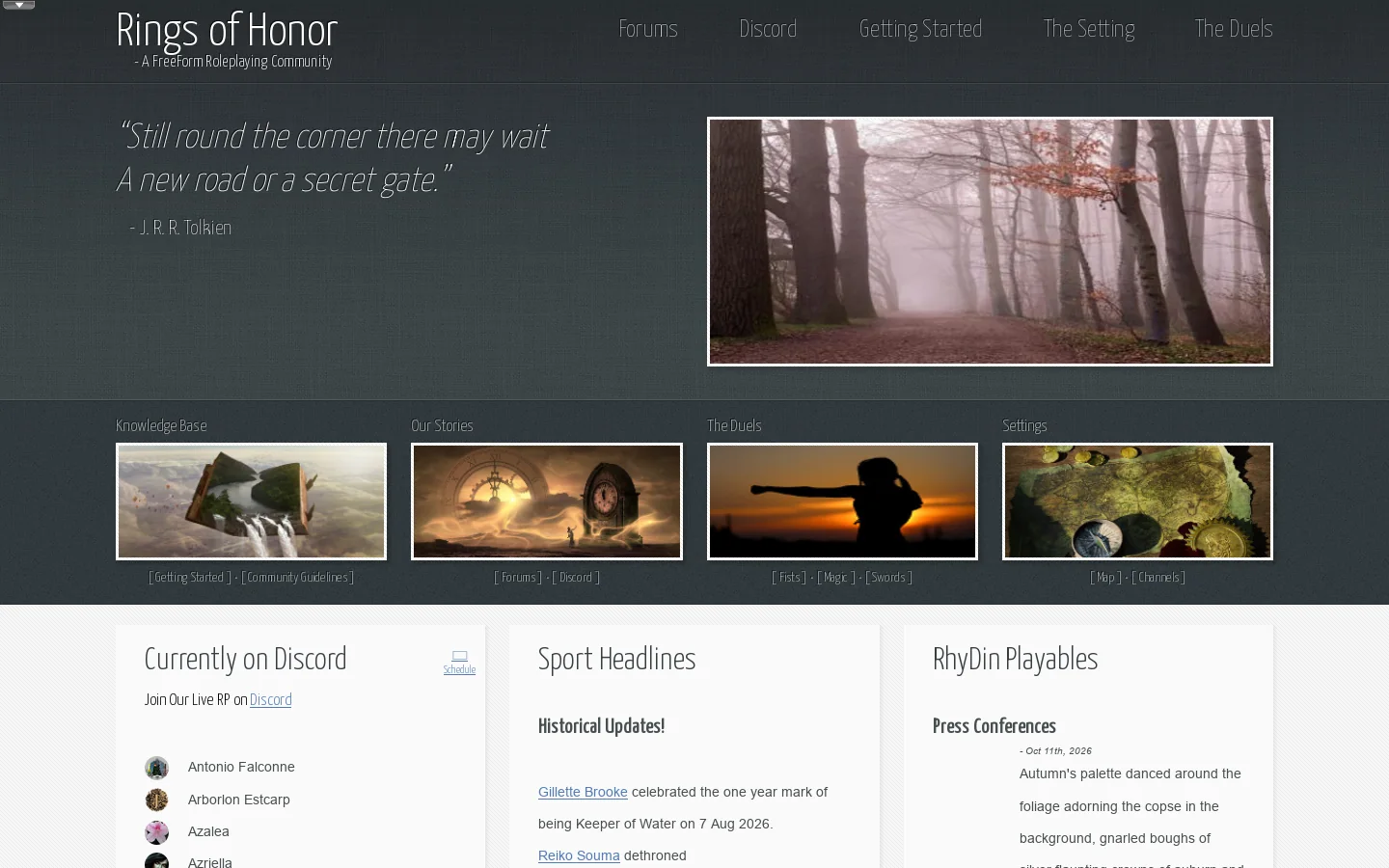
Task: Follow the [Discord] link under Our Stories
Action: point(576,578)
